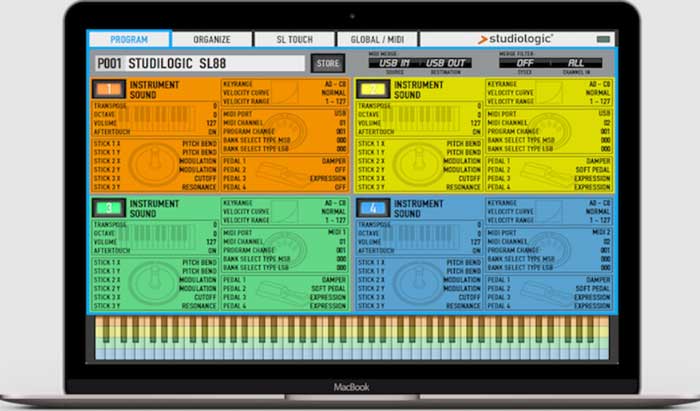Viewport: 700px width, 411px height.
Task: Click the mini keyboard graphic in zone 4
Action: tap(421, 237)
